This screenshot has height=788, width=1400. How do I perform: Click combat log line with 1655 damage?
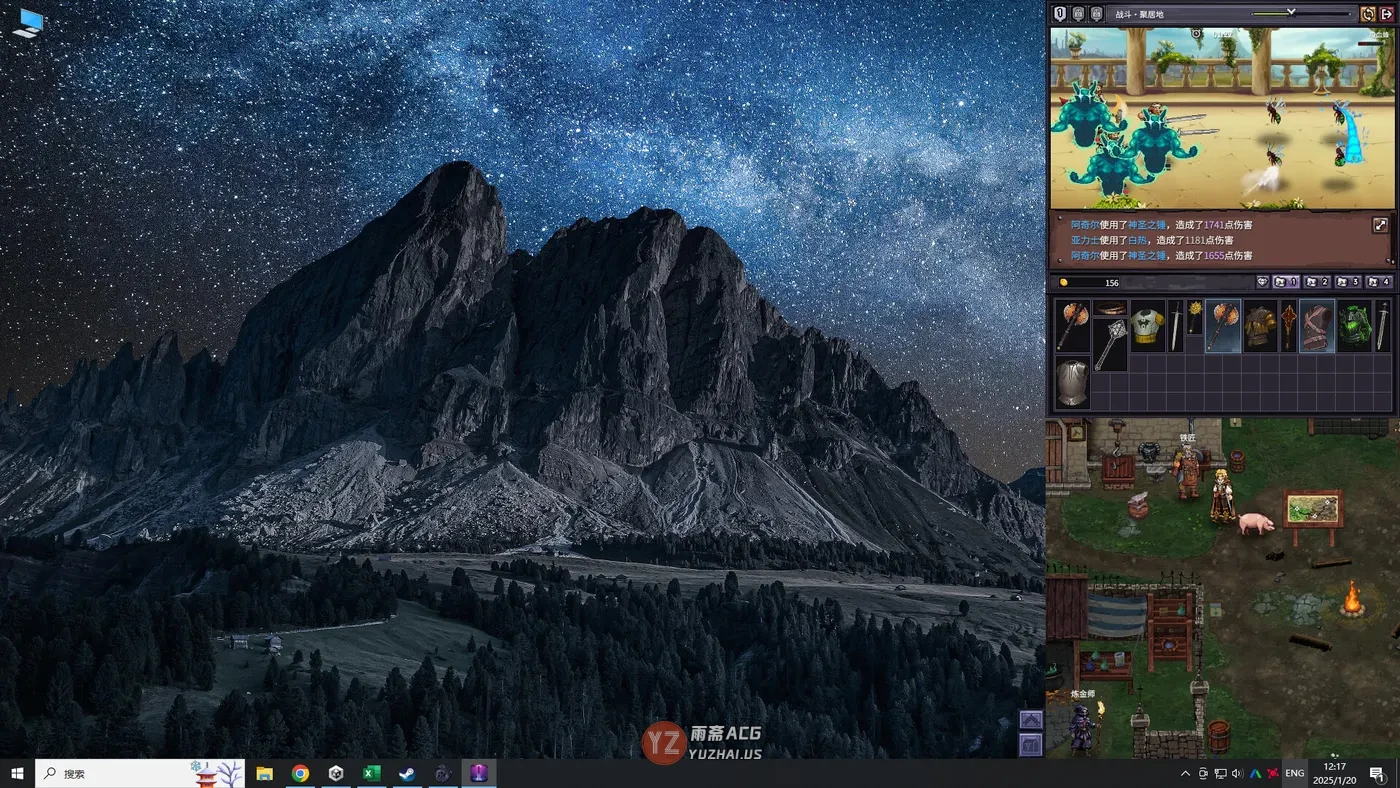click(1161, 256)
